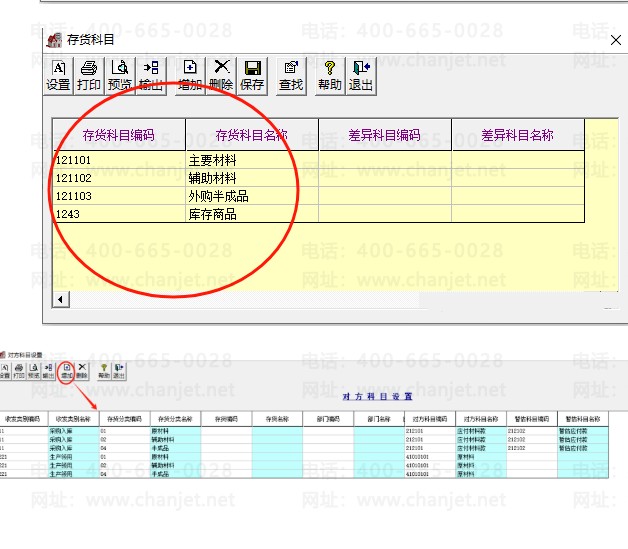The width and height of the screenshot is (628, 549).
Task: Click the 部门名称 column header
Action: tap(379, 419)
